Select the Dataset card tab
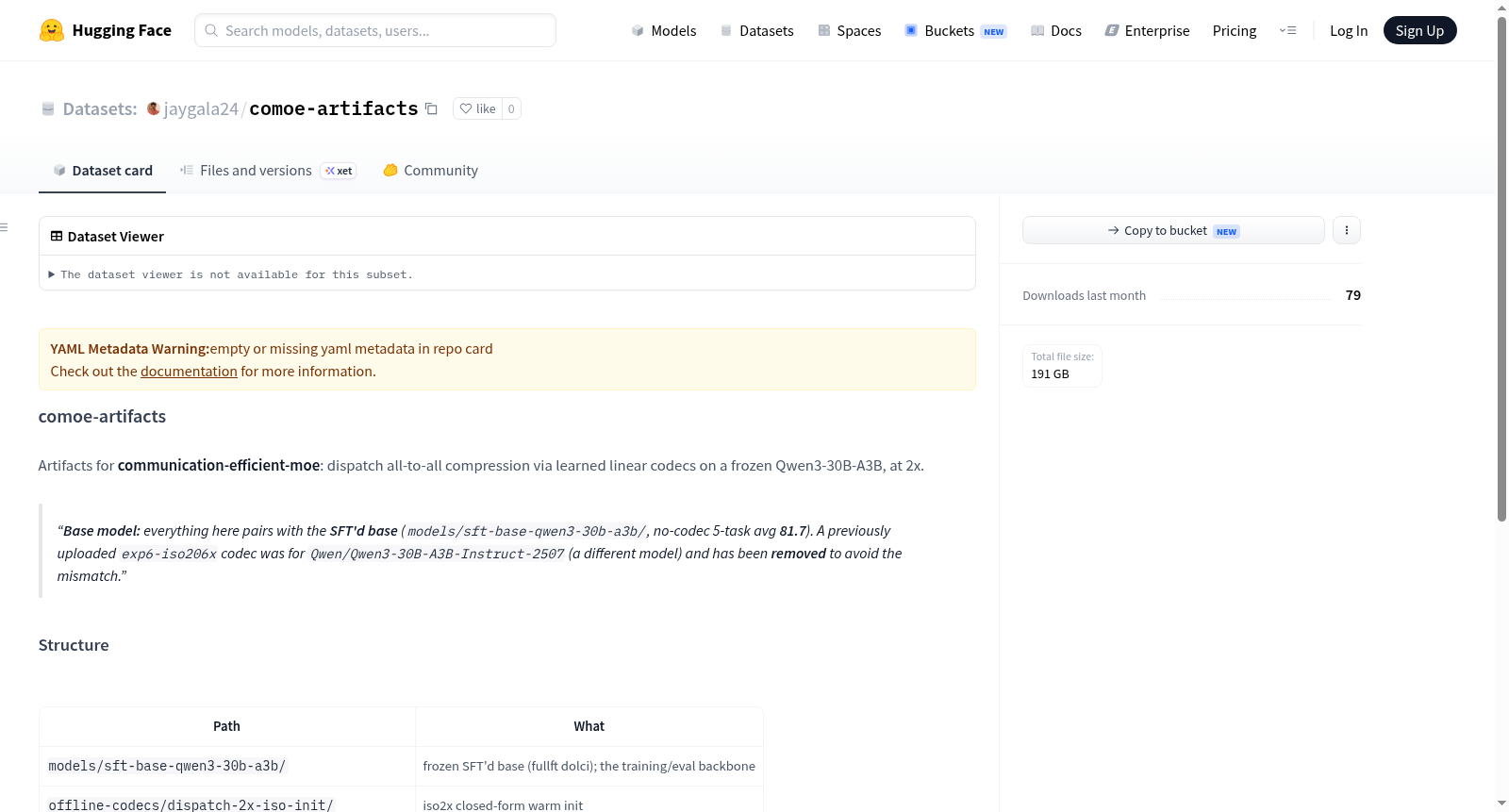Viewport: 1509px width, 812px height. pyautogui.click(x=102, y=171)
